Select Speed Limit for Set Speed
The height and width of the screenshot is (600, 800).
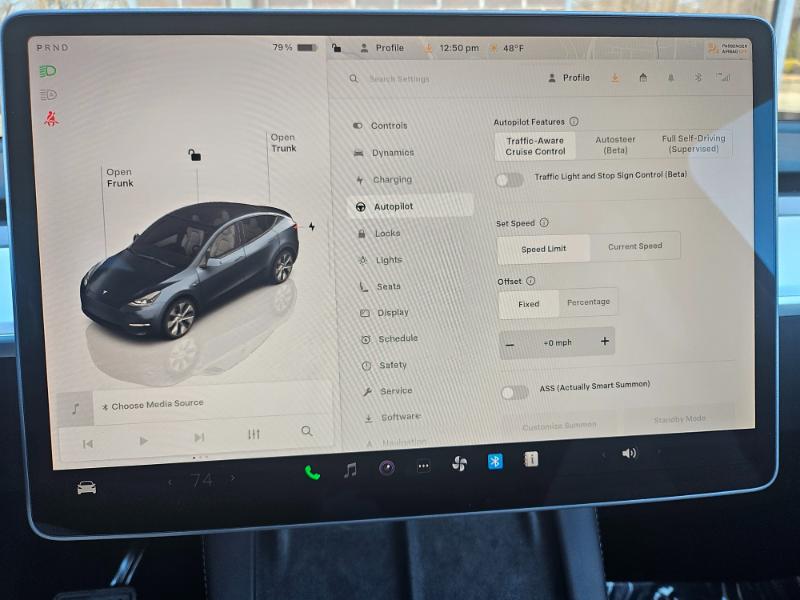(x=544, y=248)
